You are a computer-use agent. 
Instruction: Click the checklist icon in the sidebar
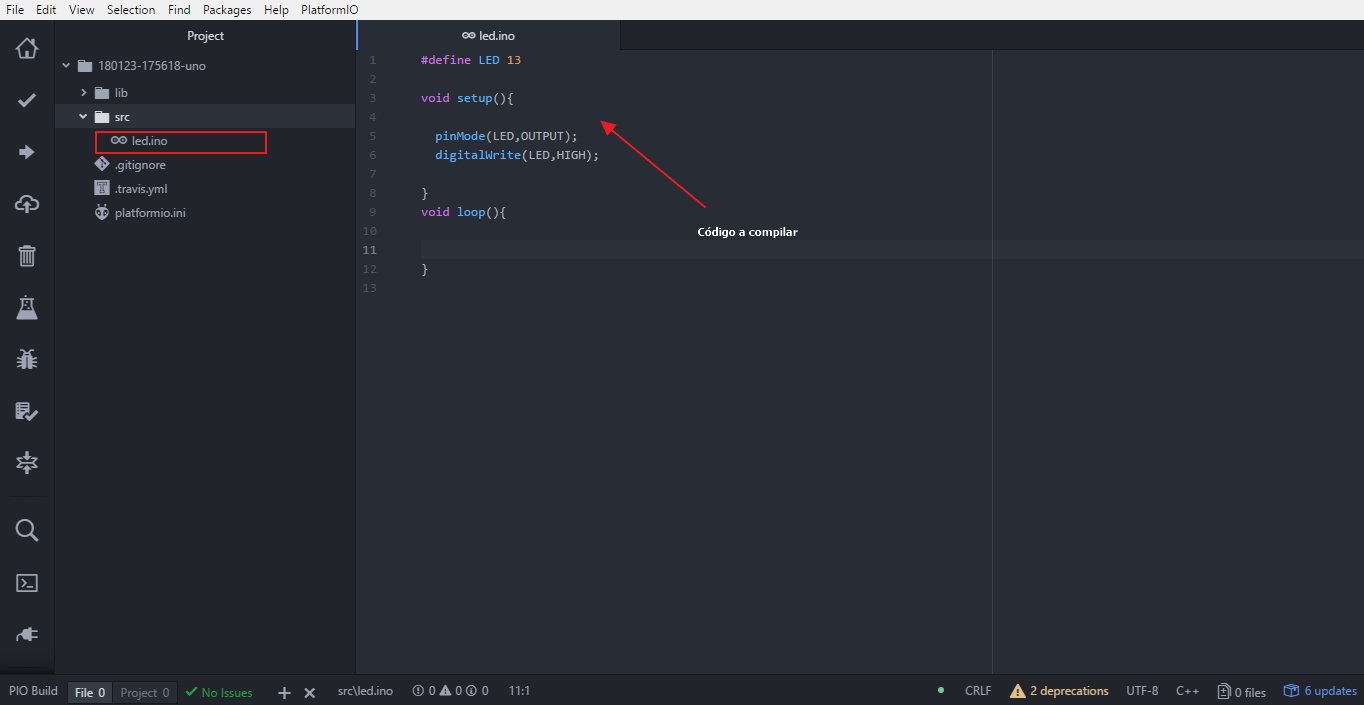(27, 411)
